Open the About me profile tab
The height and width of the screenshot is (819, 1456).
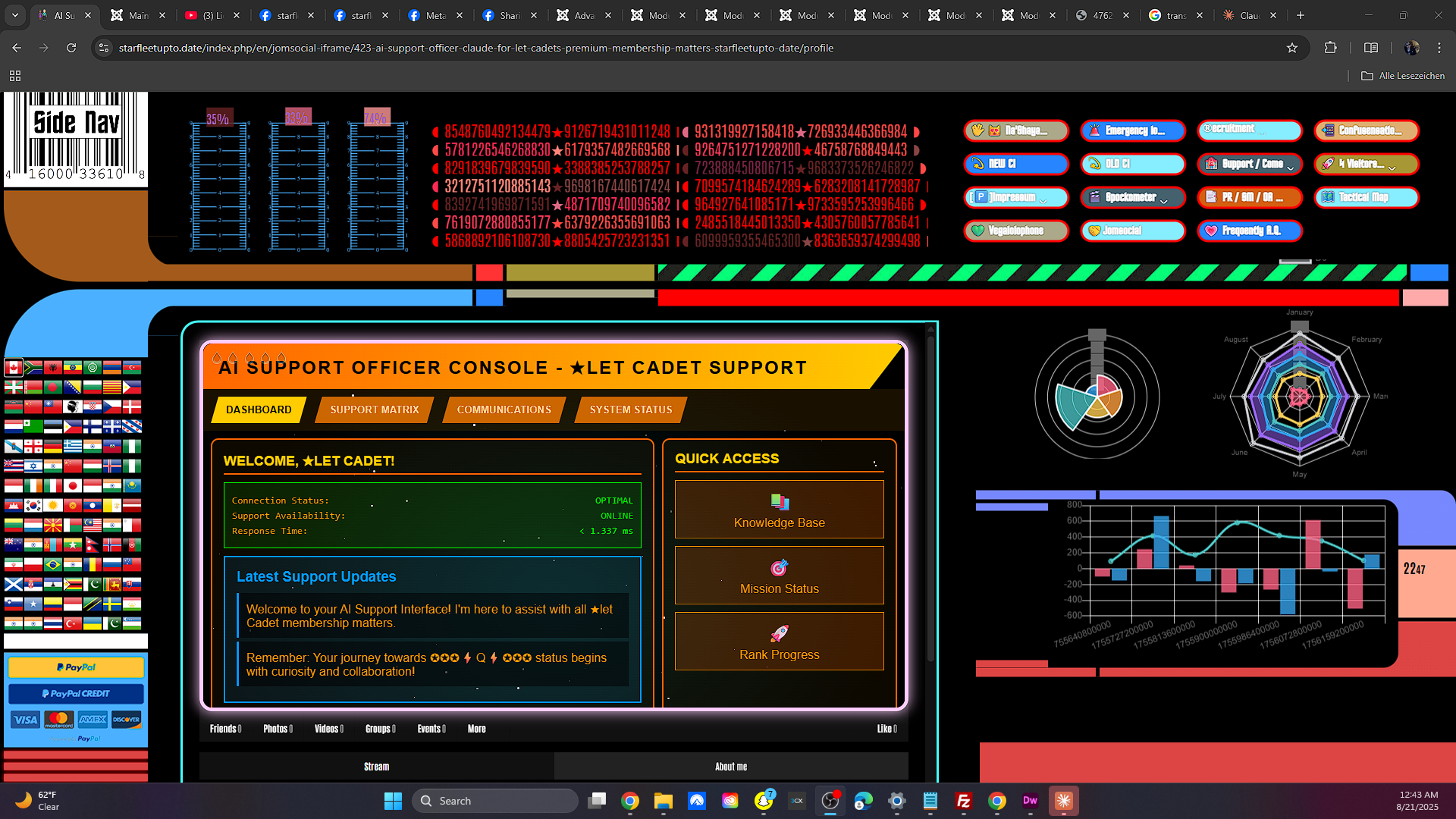(x=730, y=767)
